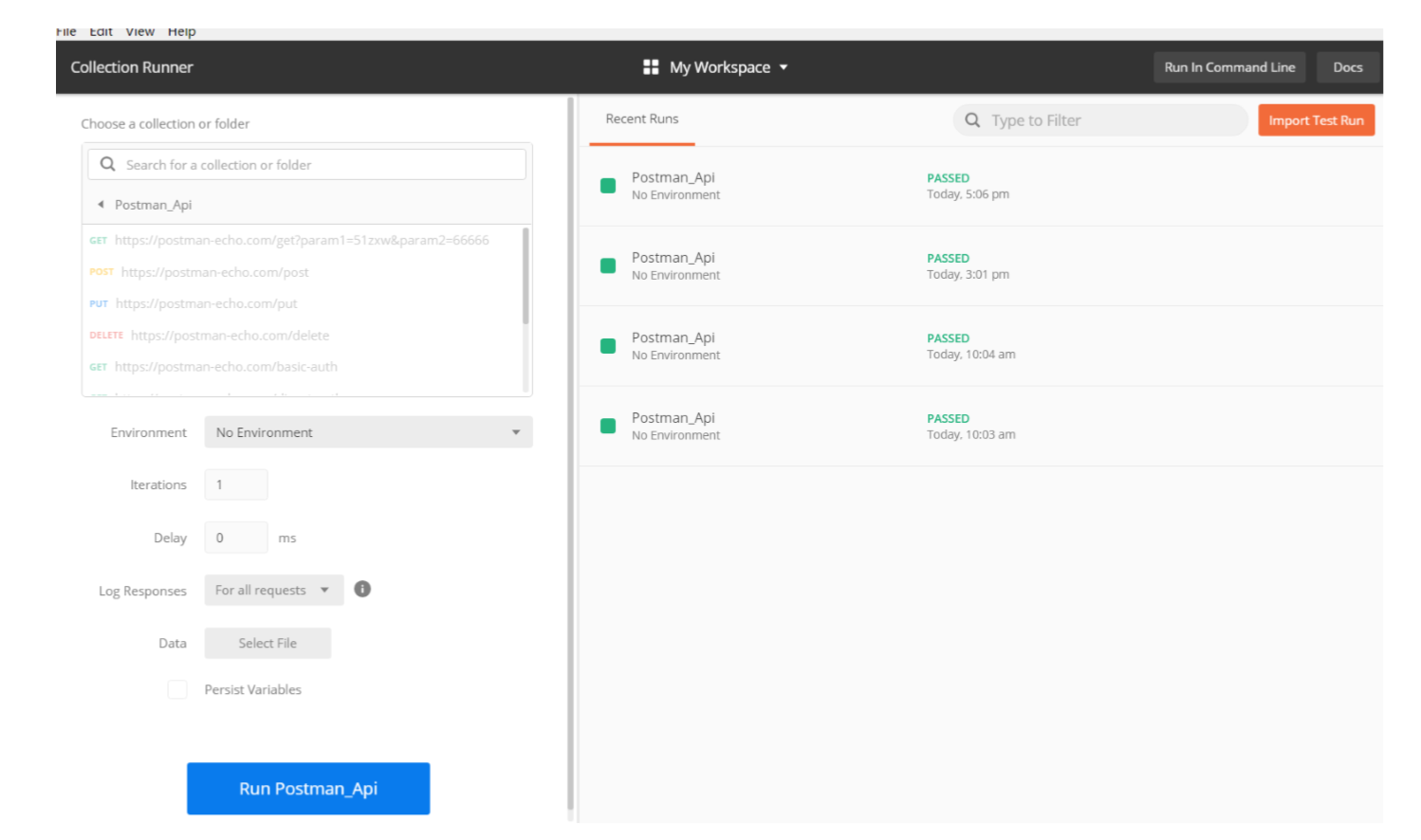
Task: Click the green status square of 3:01 pm run
Action: (x=608, y=266)
